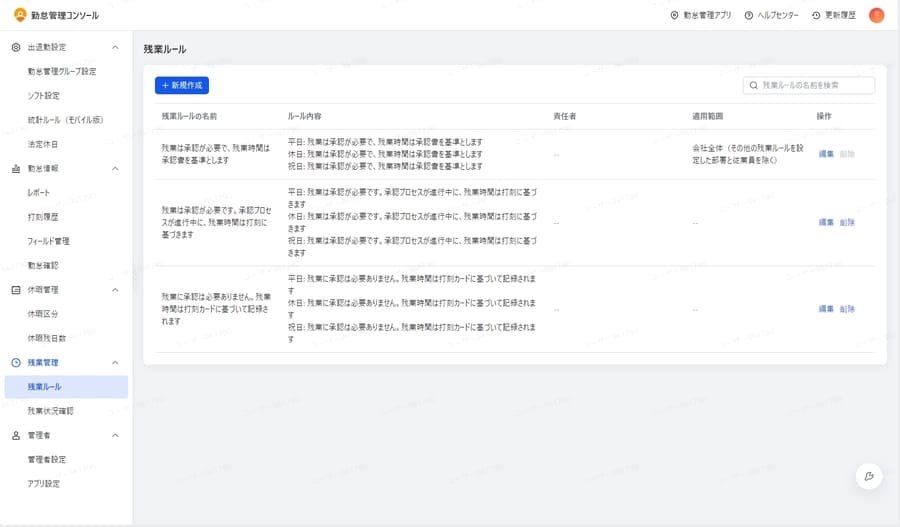Click the ルール内容 column header
The height and width of the screenshot is (527, 900).
(305, 116)
